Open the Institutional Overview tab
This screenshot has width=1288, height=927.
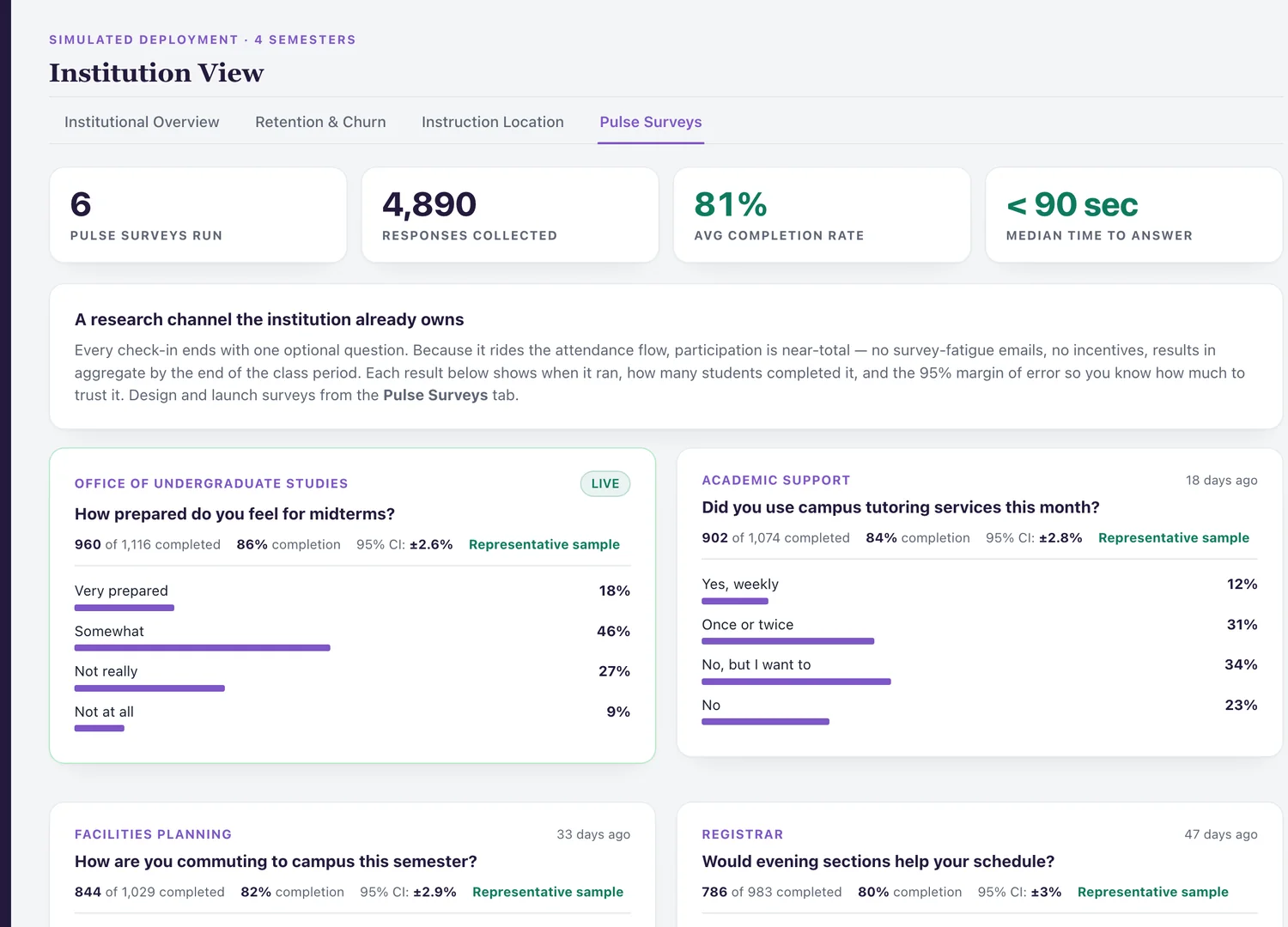[x=142, y=122]
